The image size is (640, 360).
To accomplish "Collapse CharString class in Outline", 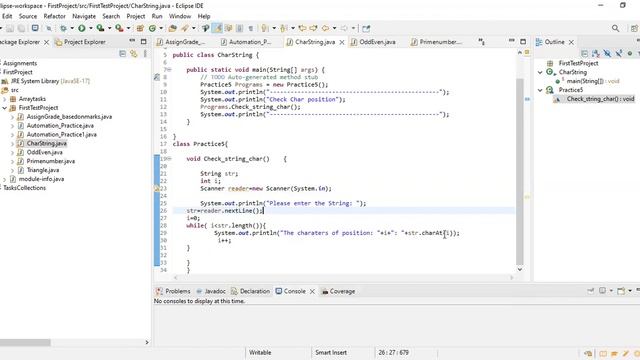I will (x=540, y=72).
